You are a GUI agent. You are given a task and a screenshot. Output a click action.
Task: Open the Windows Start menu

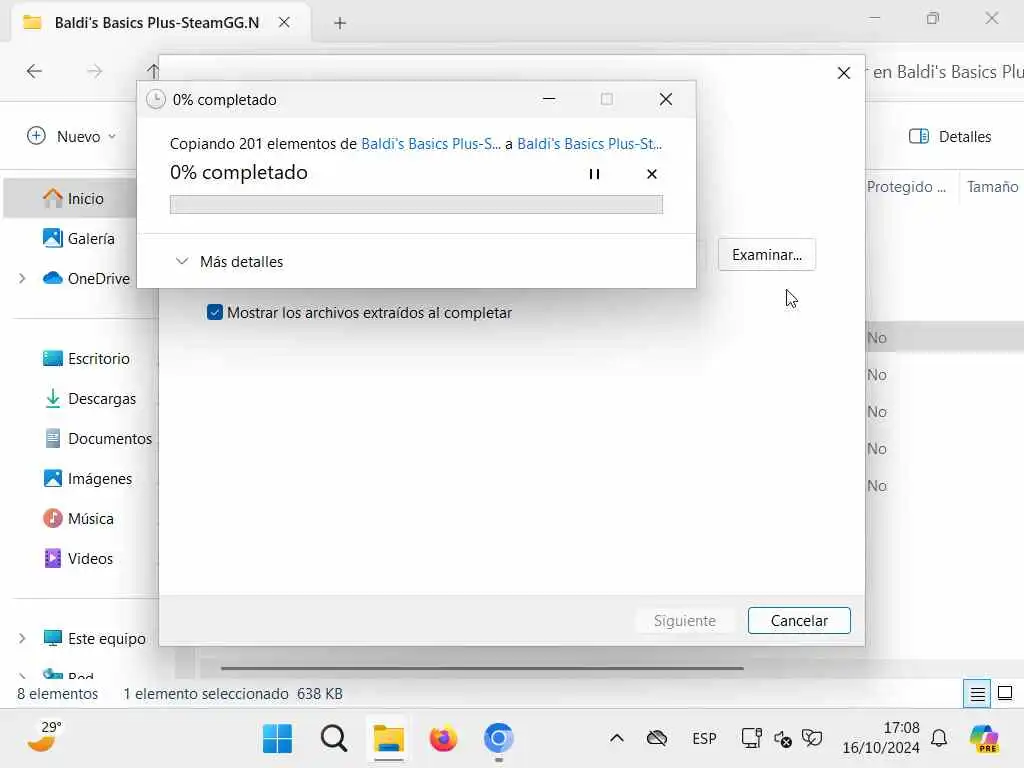click(x=278, y=739)
